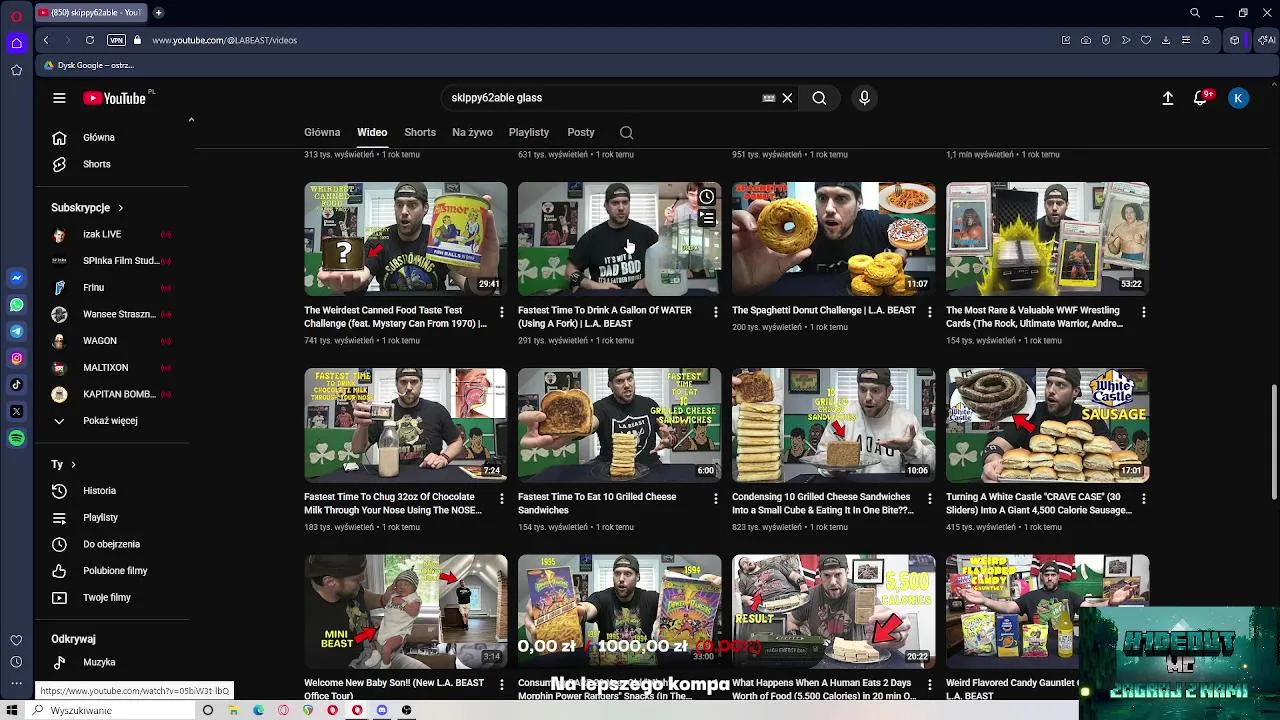Clear the search box text
1280x720 pixels.
pyautogui.click(x=787, y=98)
